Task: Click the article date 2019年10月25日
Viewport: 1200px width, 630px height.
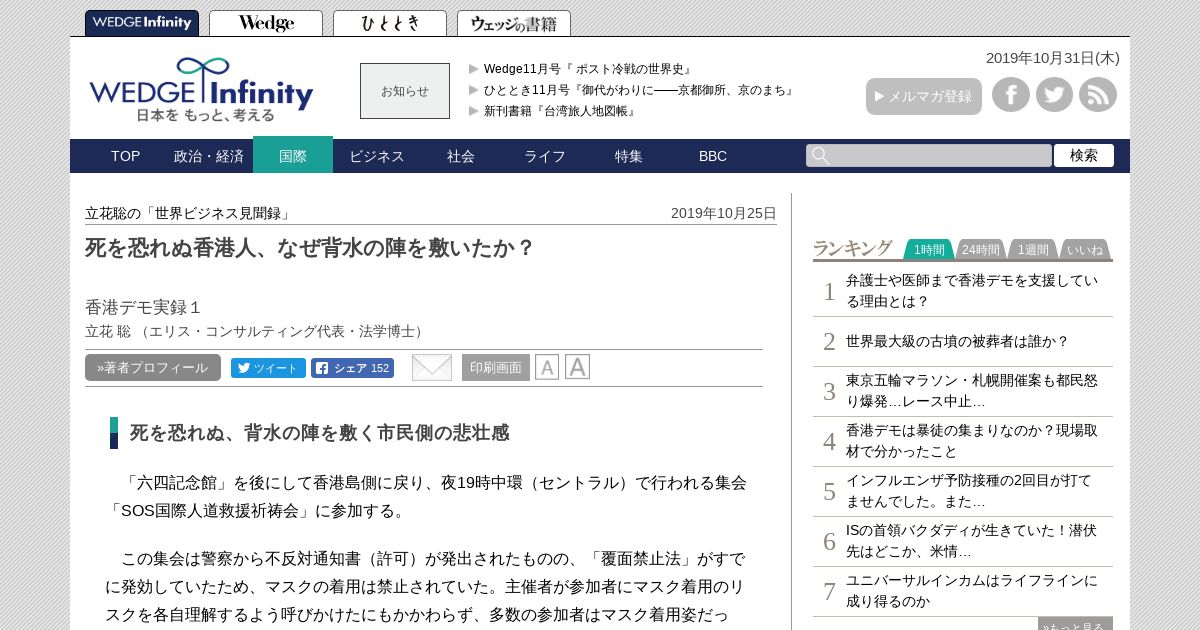Action: tap(724, 213)
